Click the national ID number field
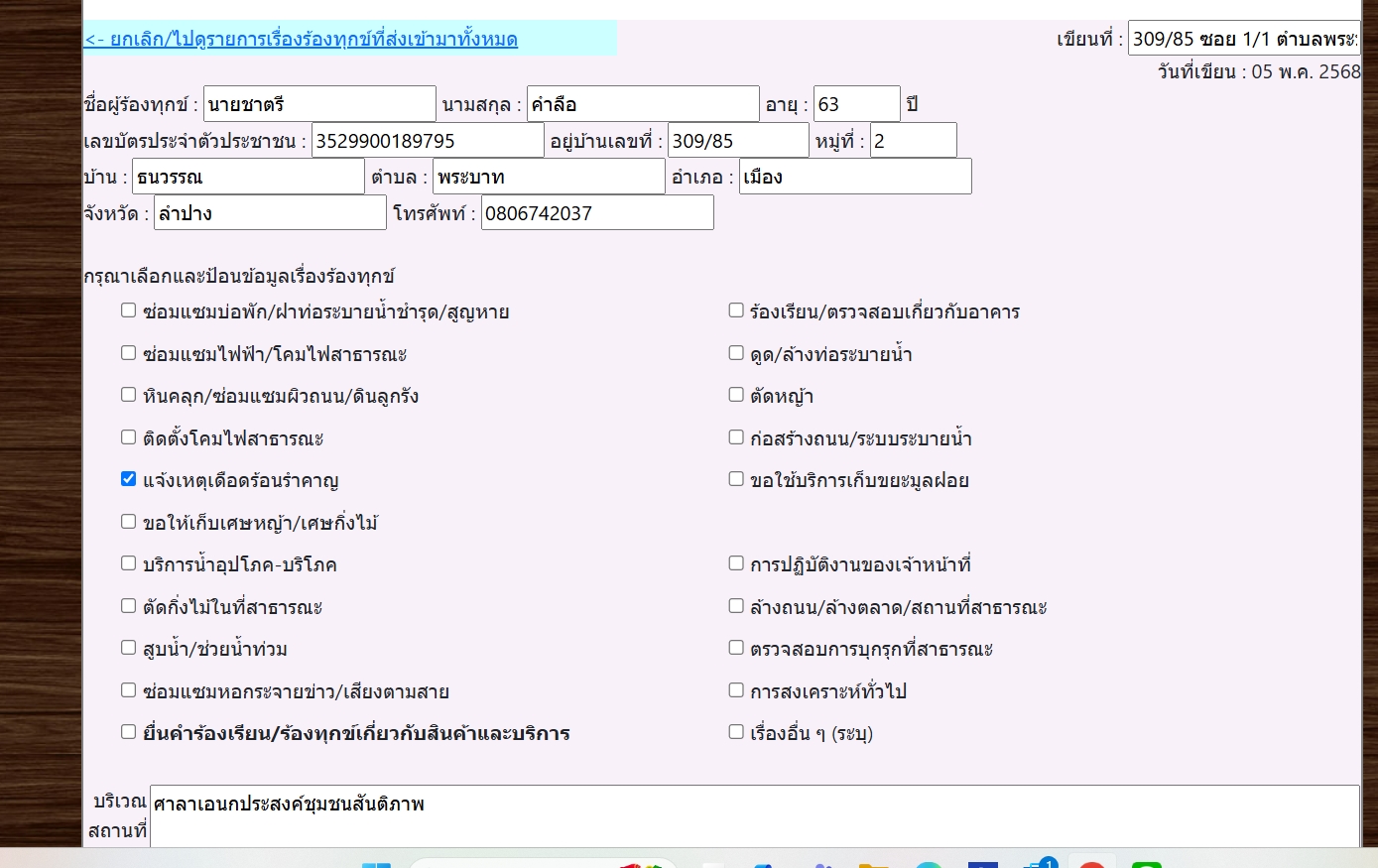This screenshot has height=868, width=1378. 428,141
